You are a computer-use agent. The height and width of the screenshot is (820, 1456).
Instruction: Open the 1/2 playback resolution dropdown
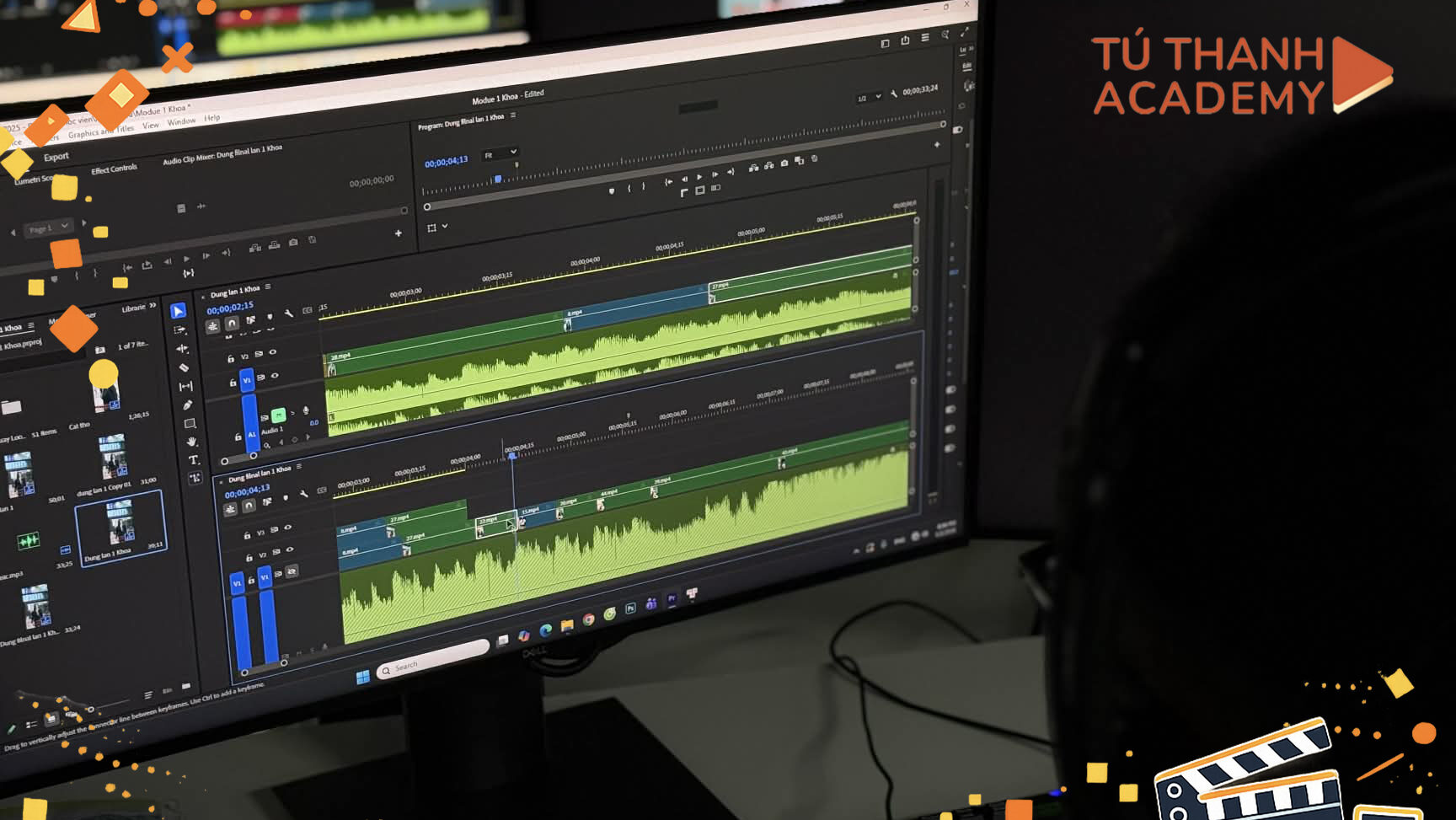(x=869, y=98)
